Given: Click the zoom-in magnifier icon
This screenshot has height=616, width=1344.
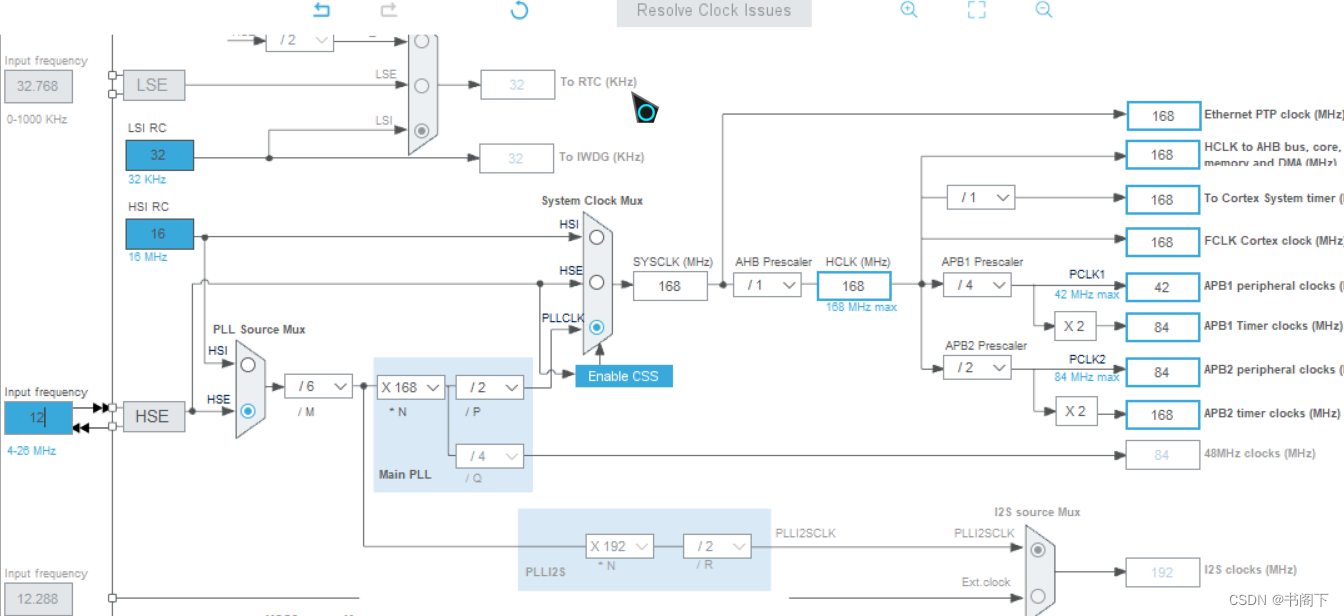Looking at the screenshot, I should pos(908,10).
